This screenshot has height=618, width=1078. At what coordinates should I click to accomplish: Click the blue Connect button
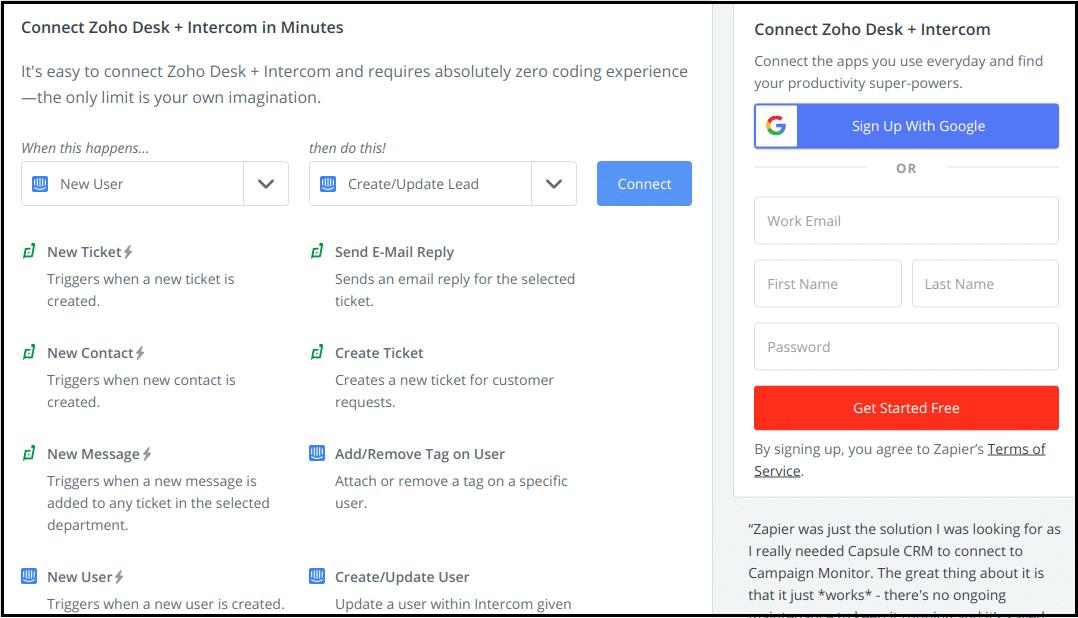click(644, 184)
